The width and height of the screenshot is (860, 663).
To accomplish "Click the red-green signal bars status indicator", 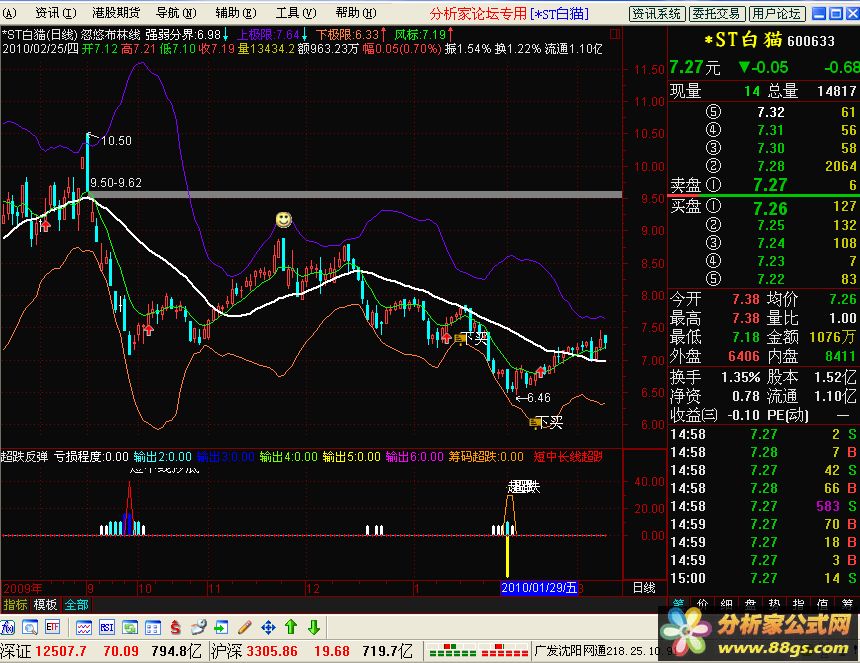I will point(478,651).
